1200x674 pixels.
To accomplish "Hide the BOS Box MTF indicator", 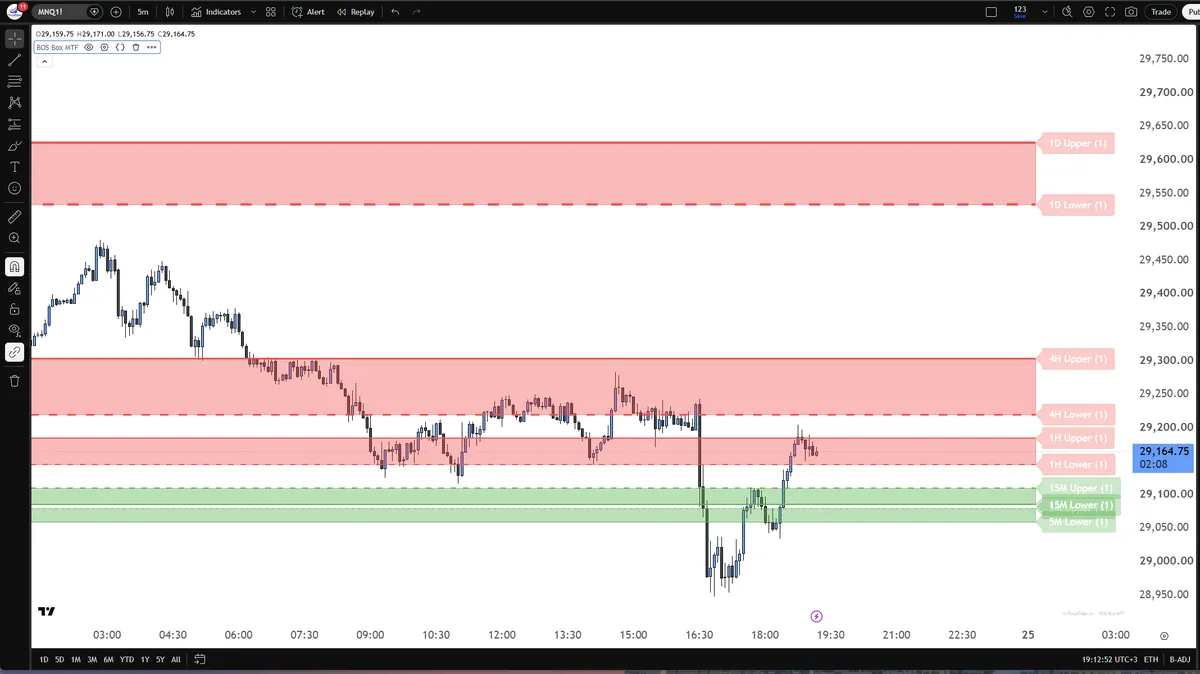I will pos(89,47).
